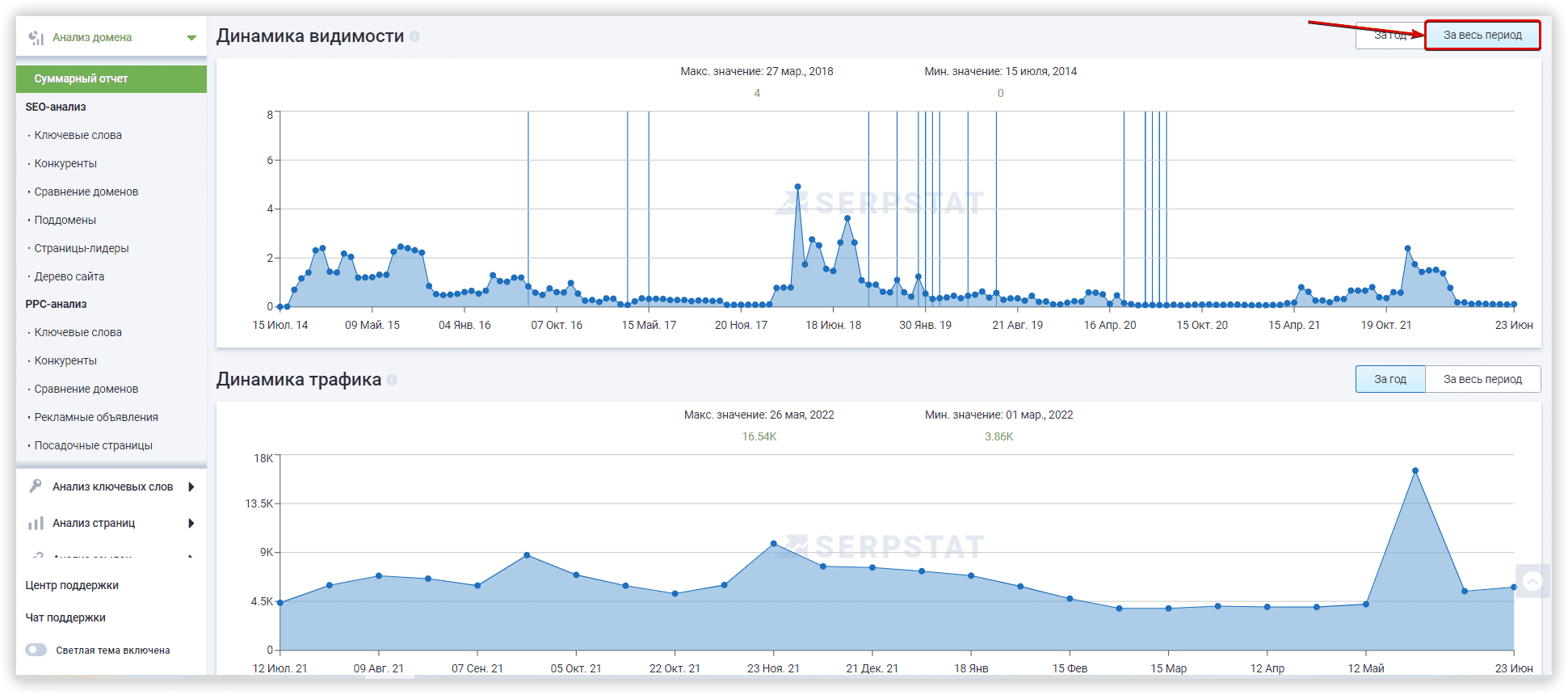Select За весь период for visibility chart
This screenshot has height=695, width=1568.
(1482, 36)
